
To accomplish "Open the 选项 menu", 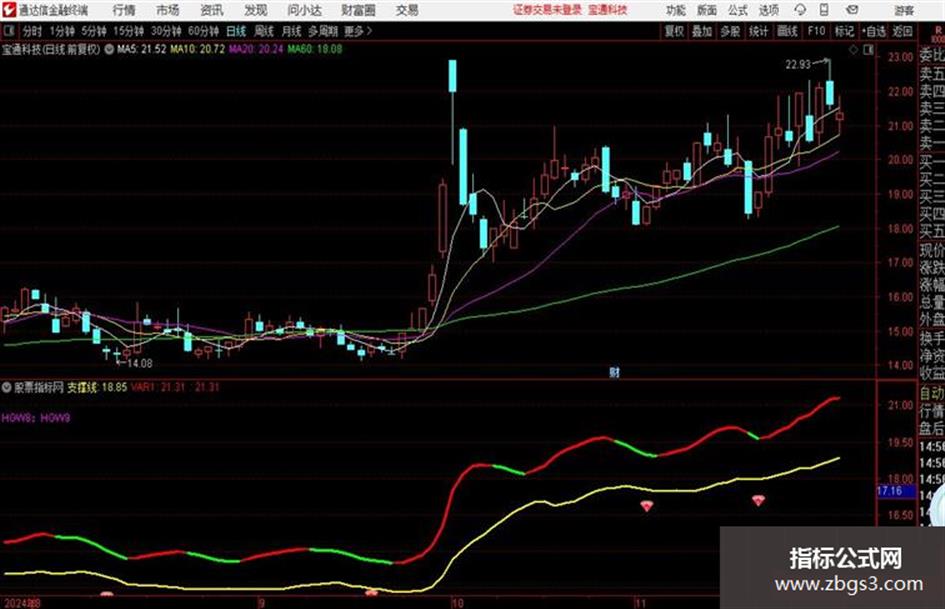I will pos(769,10).
